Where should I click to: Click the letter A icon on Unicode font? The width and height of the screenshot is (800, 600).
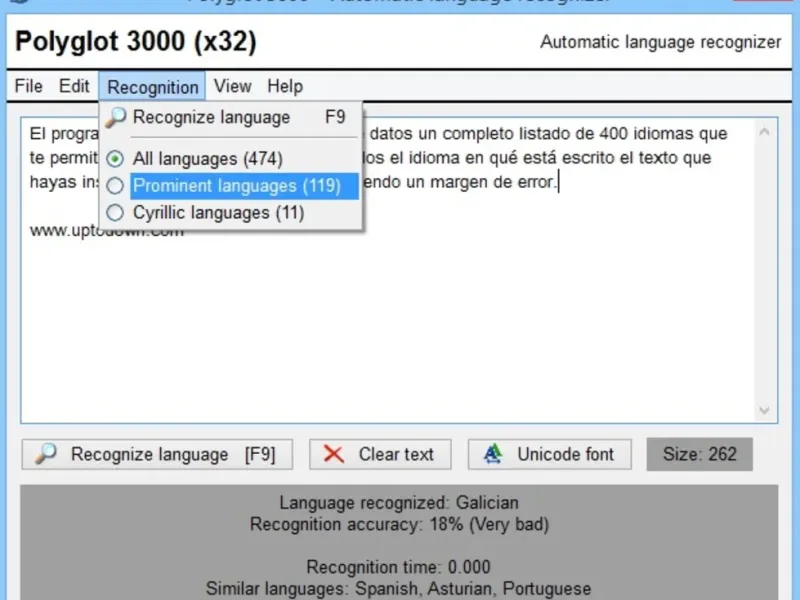pyautogui.click(x=492, y=454)
